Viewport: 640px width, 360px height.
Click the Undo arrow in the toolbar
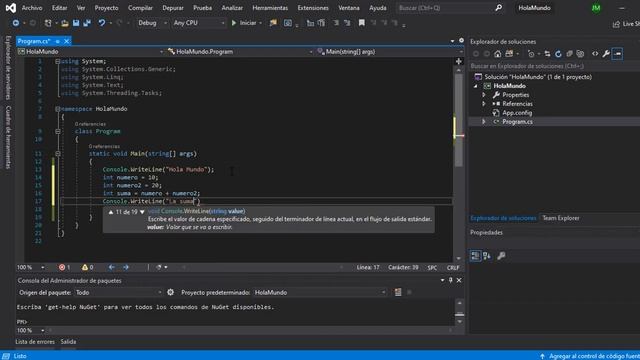click(x=102, y=23)
